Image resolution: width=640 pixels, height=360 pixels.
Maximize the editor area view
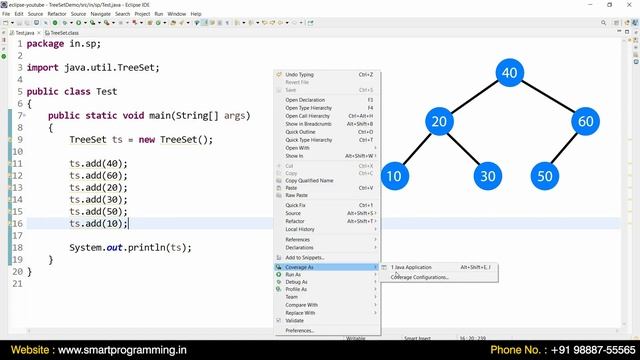point(627,32)
